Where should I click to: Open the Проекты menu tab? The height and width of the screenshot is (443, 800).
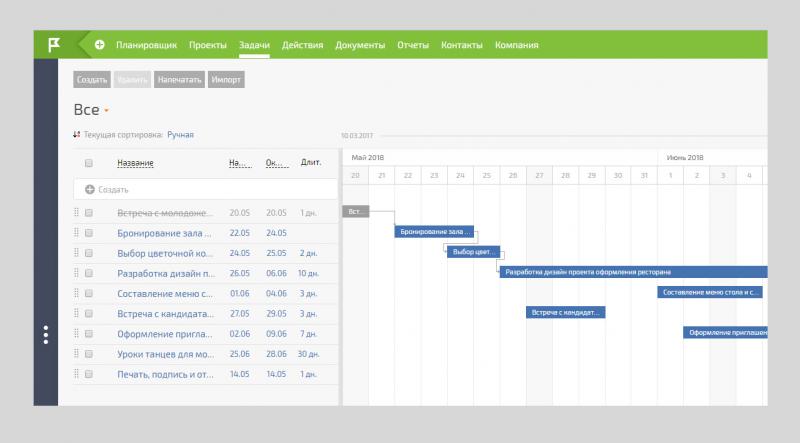point(208,45)
